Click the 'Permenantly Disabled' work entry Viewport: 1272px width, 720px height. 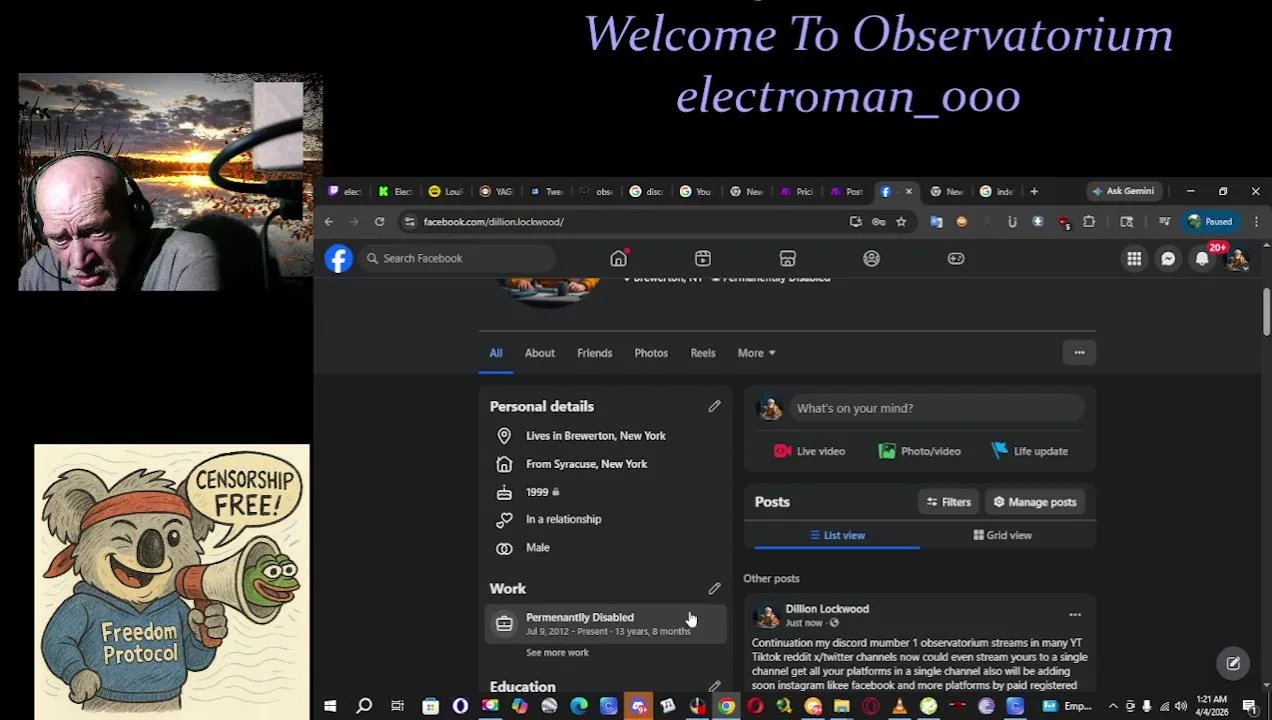(x=606, y=624)
